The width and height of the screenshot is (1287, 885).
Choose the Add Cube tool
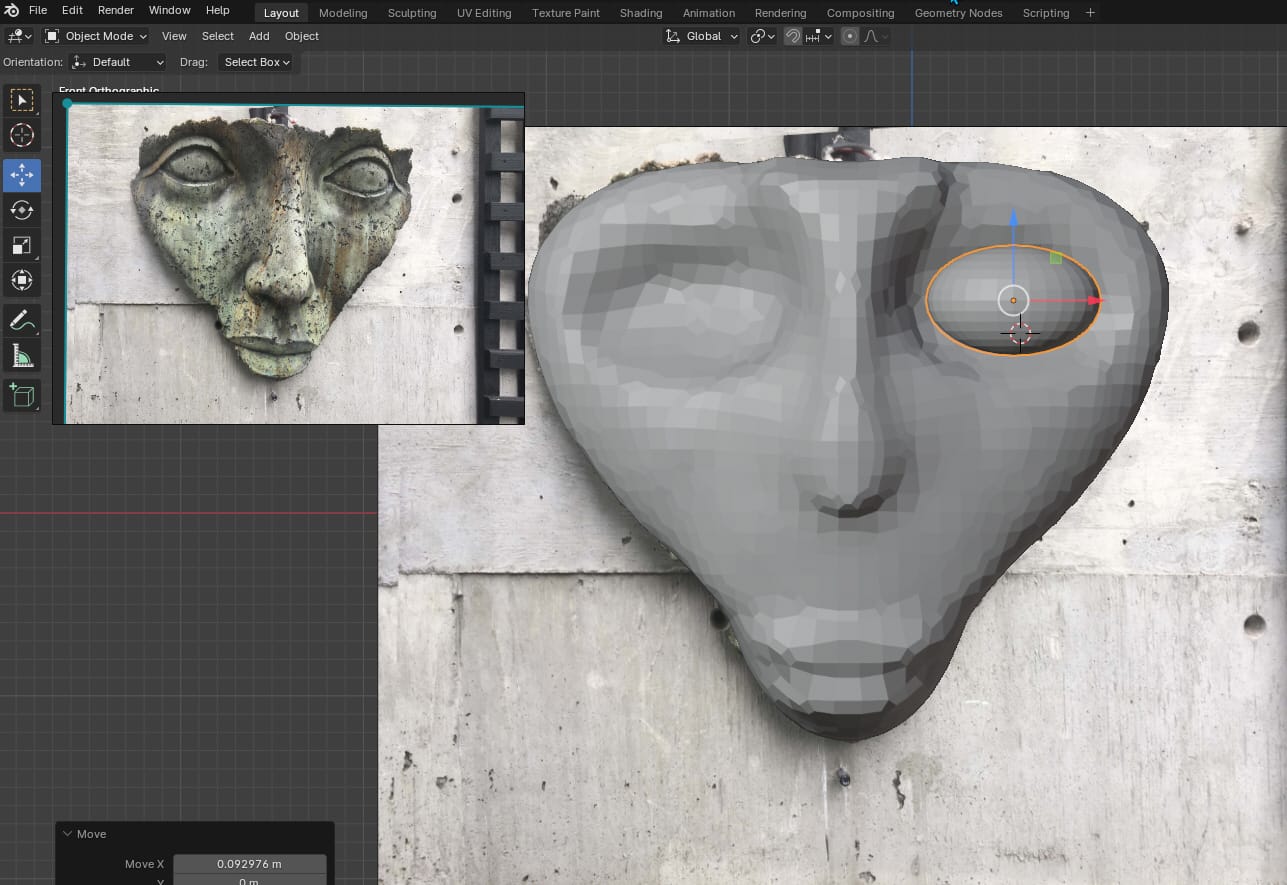21,395
